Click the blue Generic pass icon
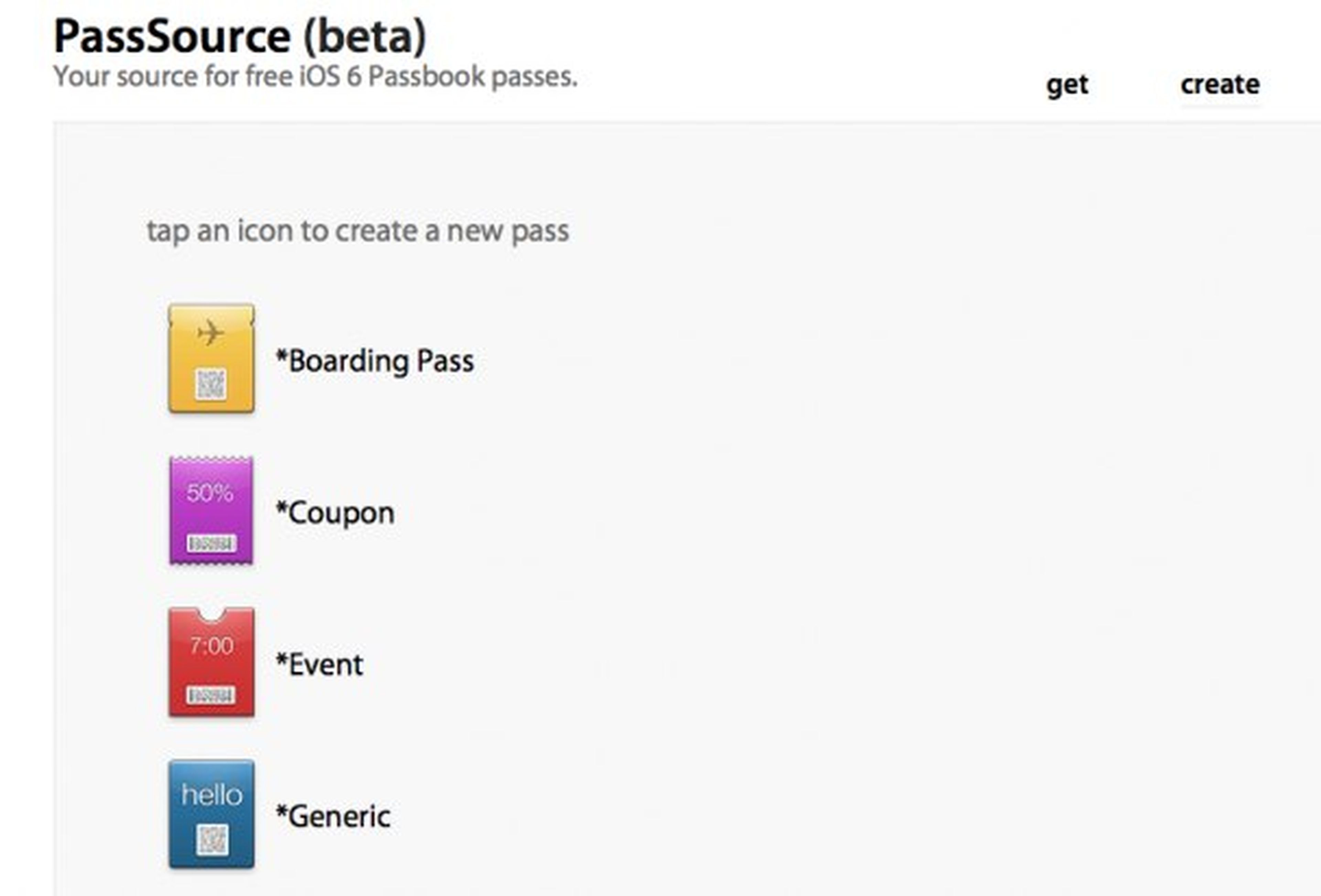 (x=211, y=813)
